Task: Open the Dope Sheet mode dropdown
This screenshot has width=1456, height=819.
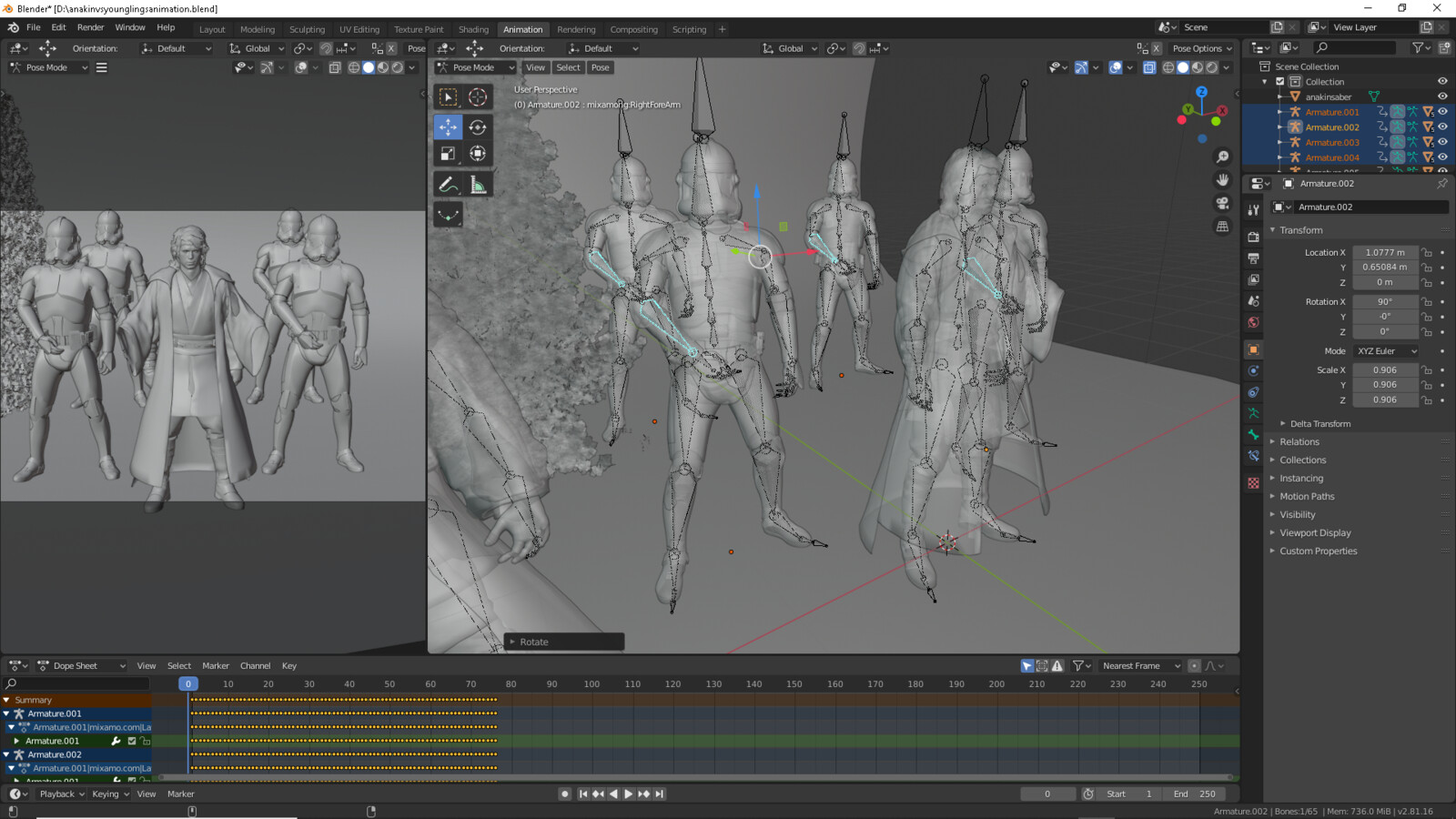Action: tap(82, 665)
